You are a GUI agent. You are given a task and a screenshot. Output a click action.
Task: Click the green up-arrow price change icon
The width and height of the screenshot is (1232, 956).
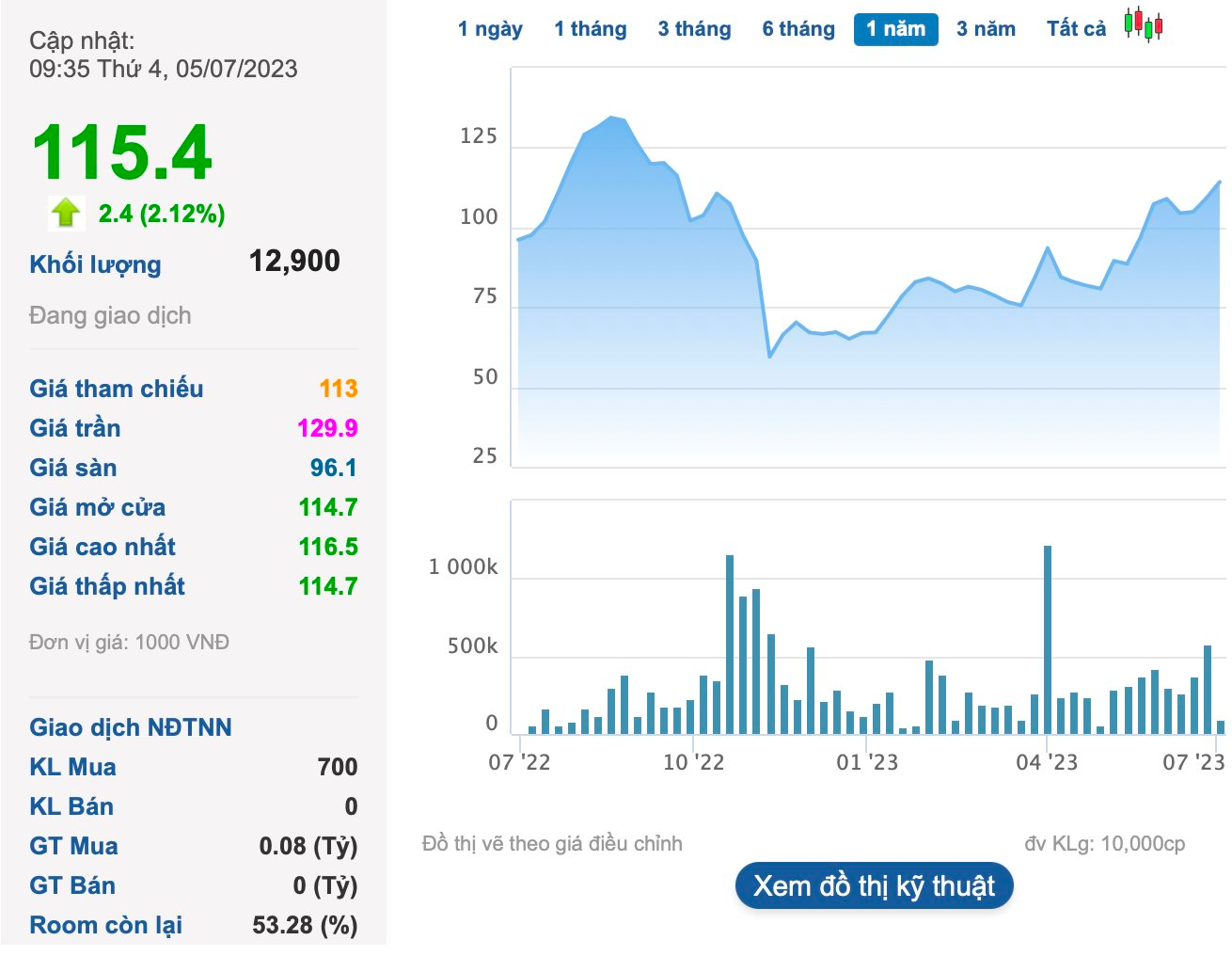(66, 213)
